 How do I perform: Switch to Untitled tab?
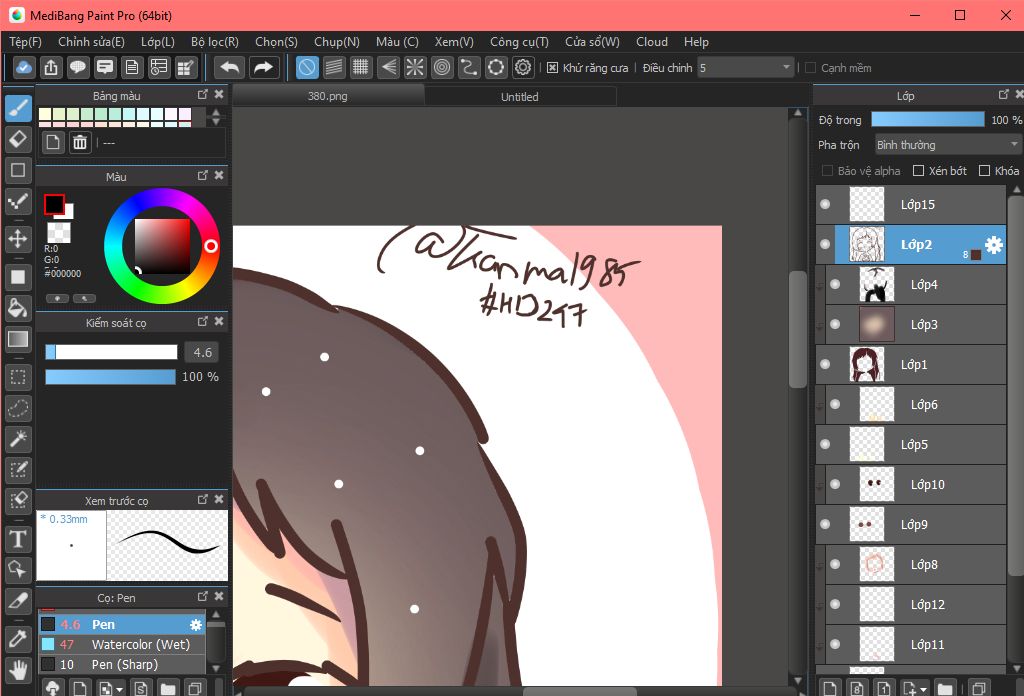tap(520, 97)
